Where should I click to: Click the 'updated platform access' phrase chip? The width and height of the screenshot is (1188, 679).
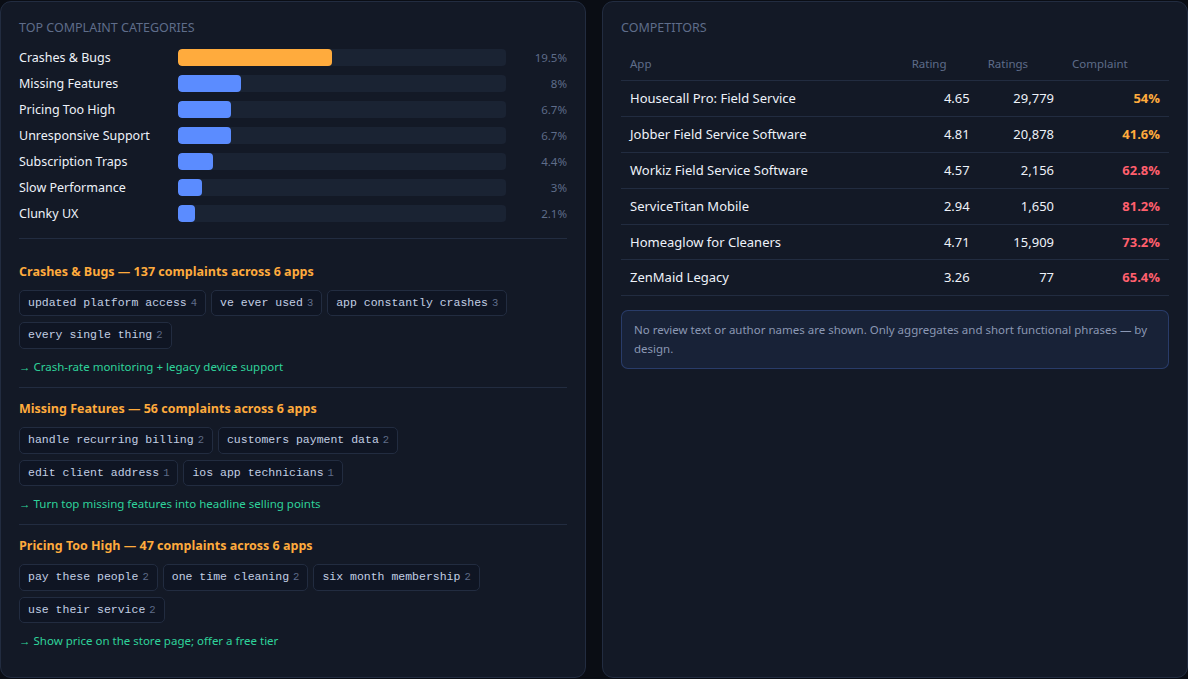tap(112, 302)
